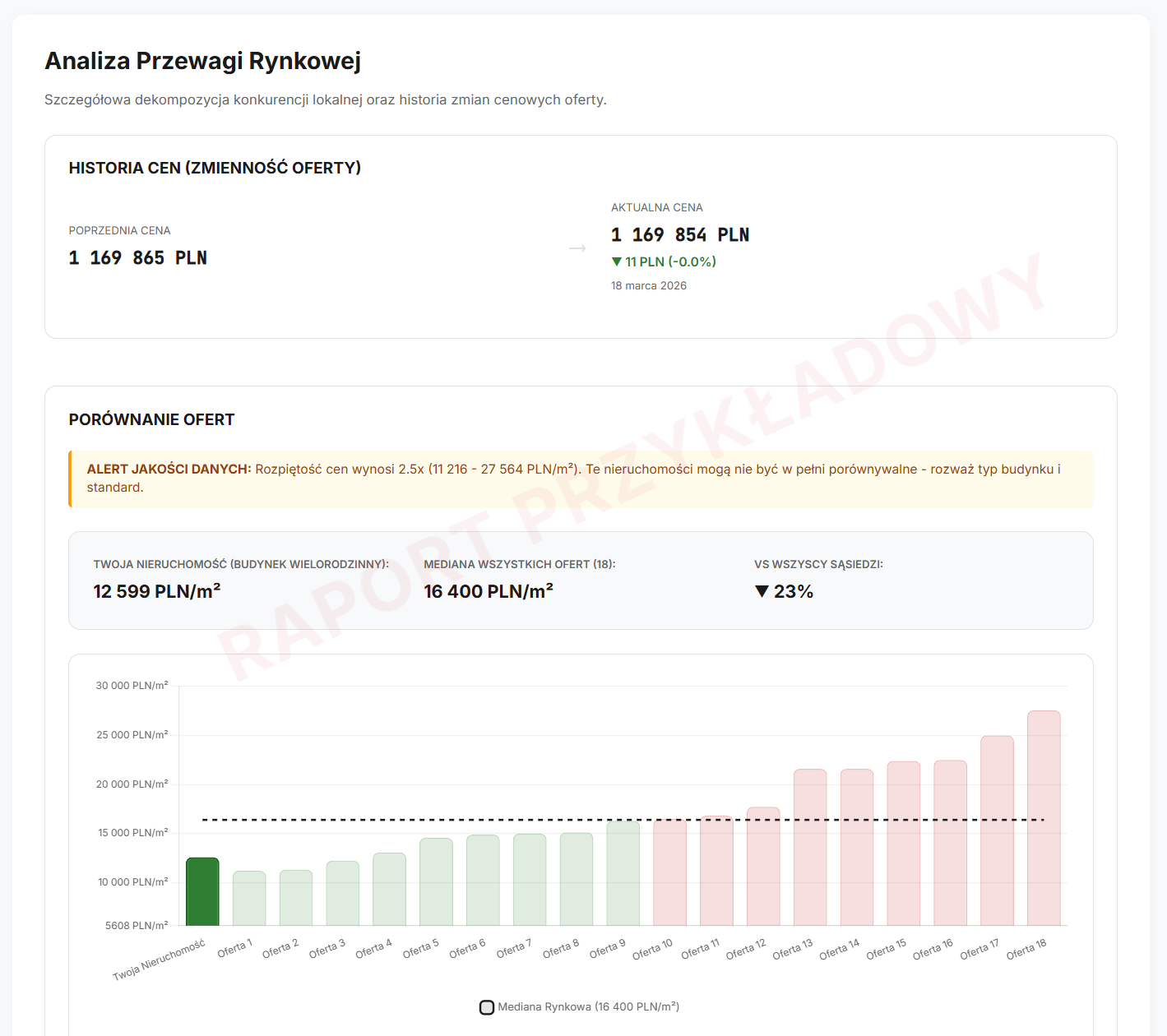
Task: Click the dashed median line on chart
Action: click(623, 820)
